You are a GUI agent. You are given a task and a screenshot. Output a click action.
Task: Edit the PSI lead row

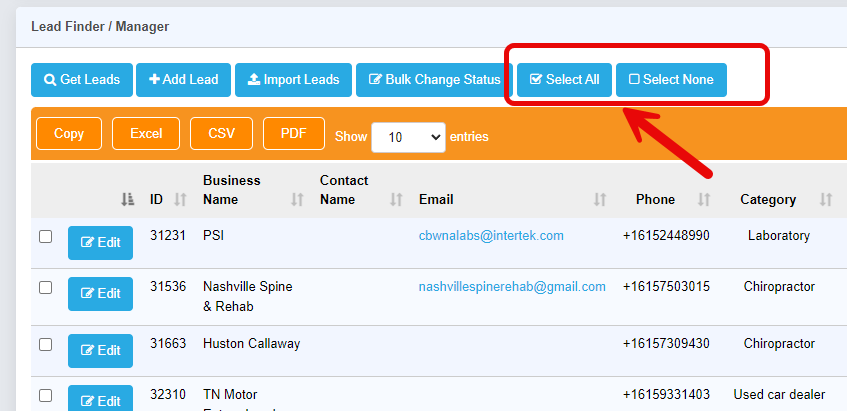[100, 243]
